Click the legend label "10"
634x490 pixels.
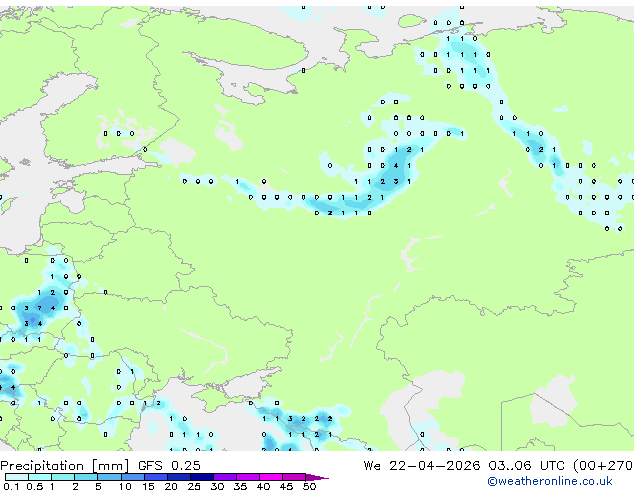click(x=125, y=486)
